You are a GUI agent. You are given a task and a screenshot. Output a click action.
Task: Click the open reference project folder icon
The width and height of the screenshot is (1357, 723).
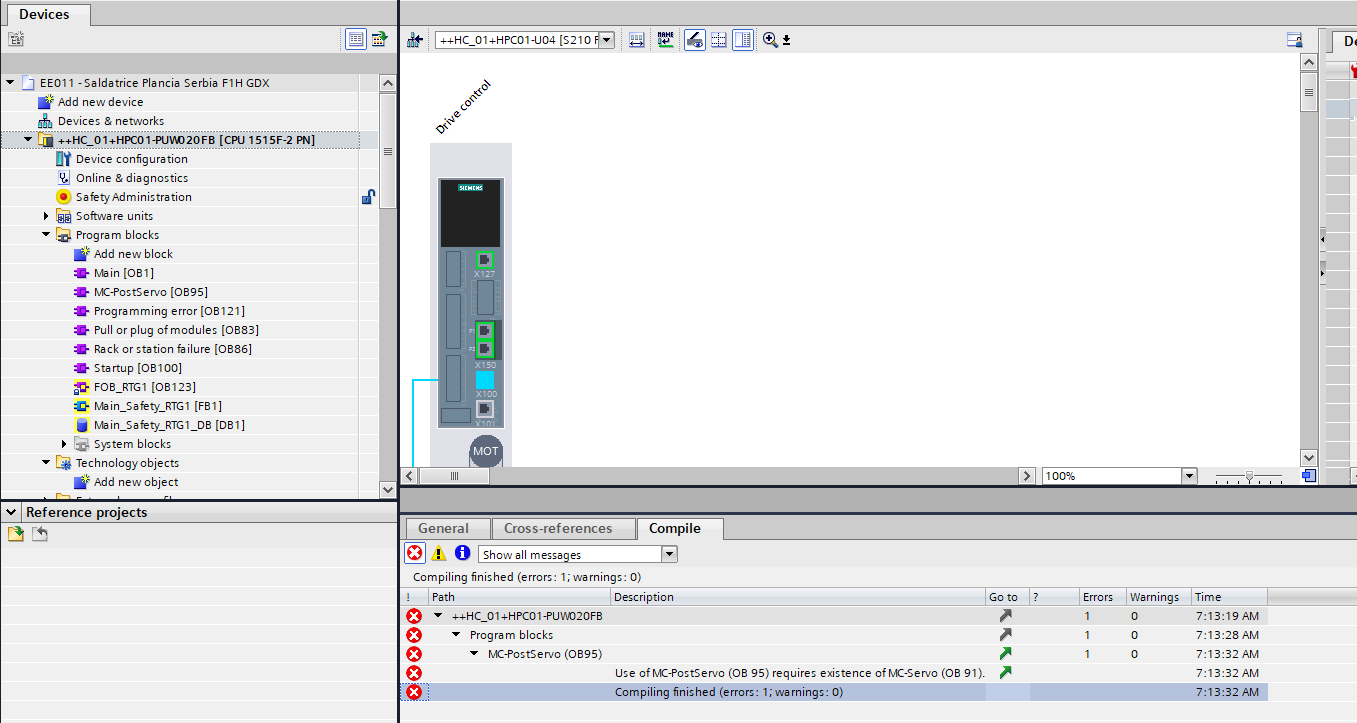pos(15,534)
